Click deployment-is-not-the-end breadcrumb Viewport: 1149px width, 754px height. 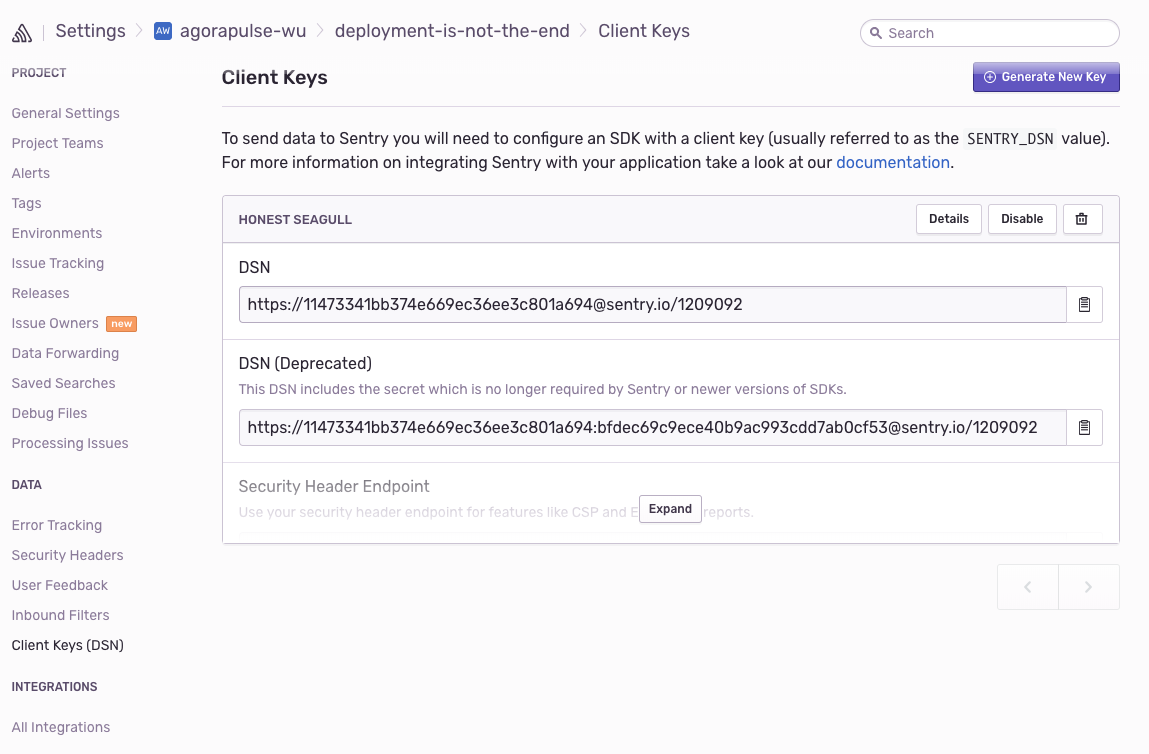click(x=452, y=31)
